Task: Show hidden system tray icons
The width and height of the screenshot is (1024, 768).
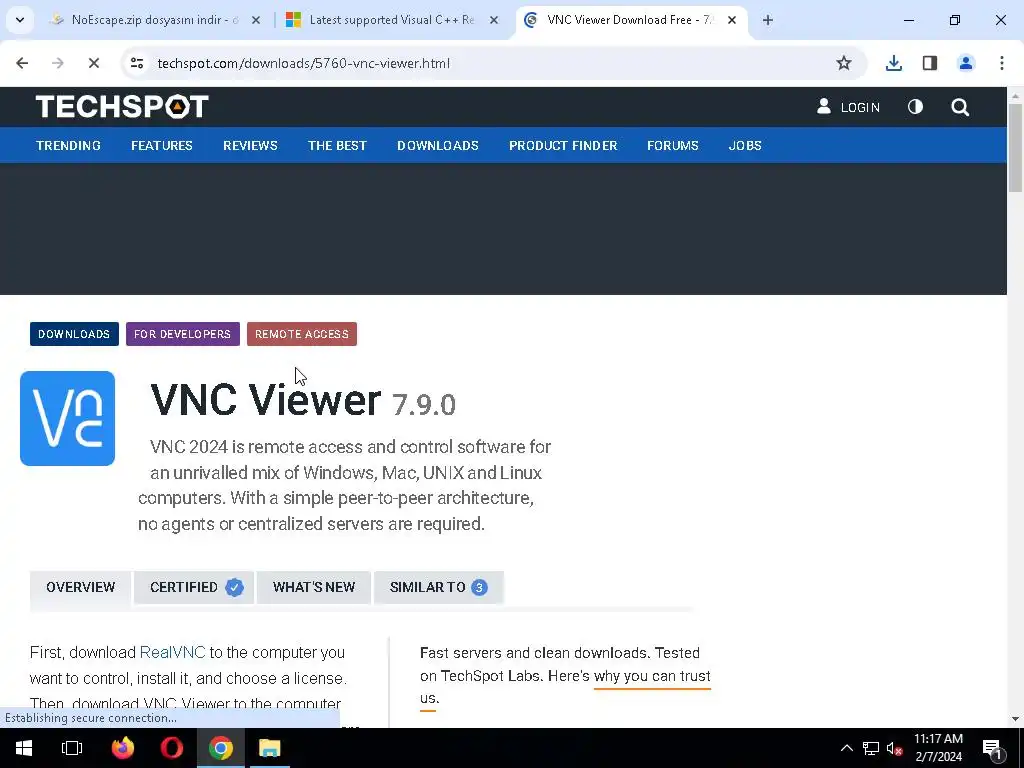Action: coord(846,748)
